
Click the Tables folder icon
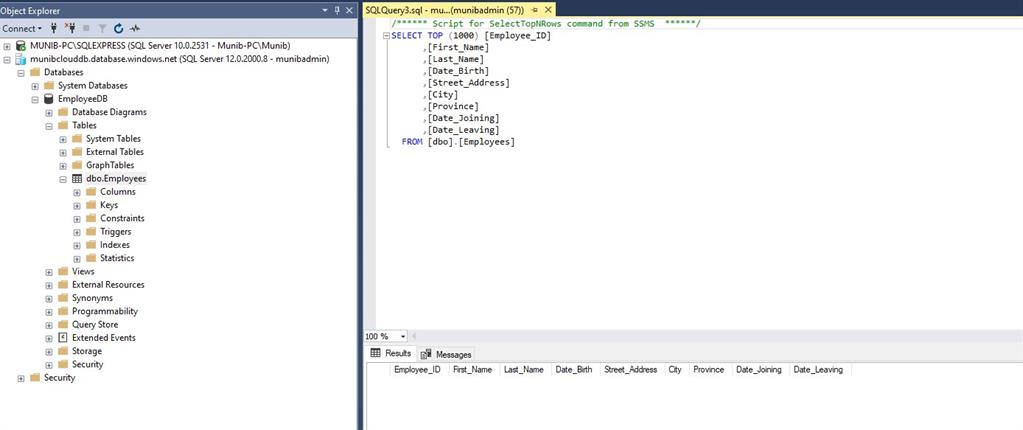(63, 125)
